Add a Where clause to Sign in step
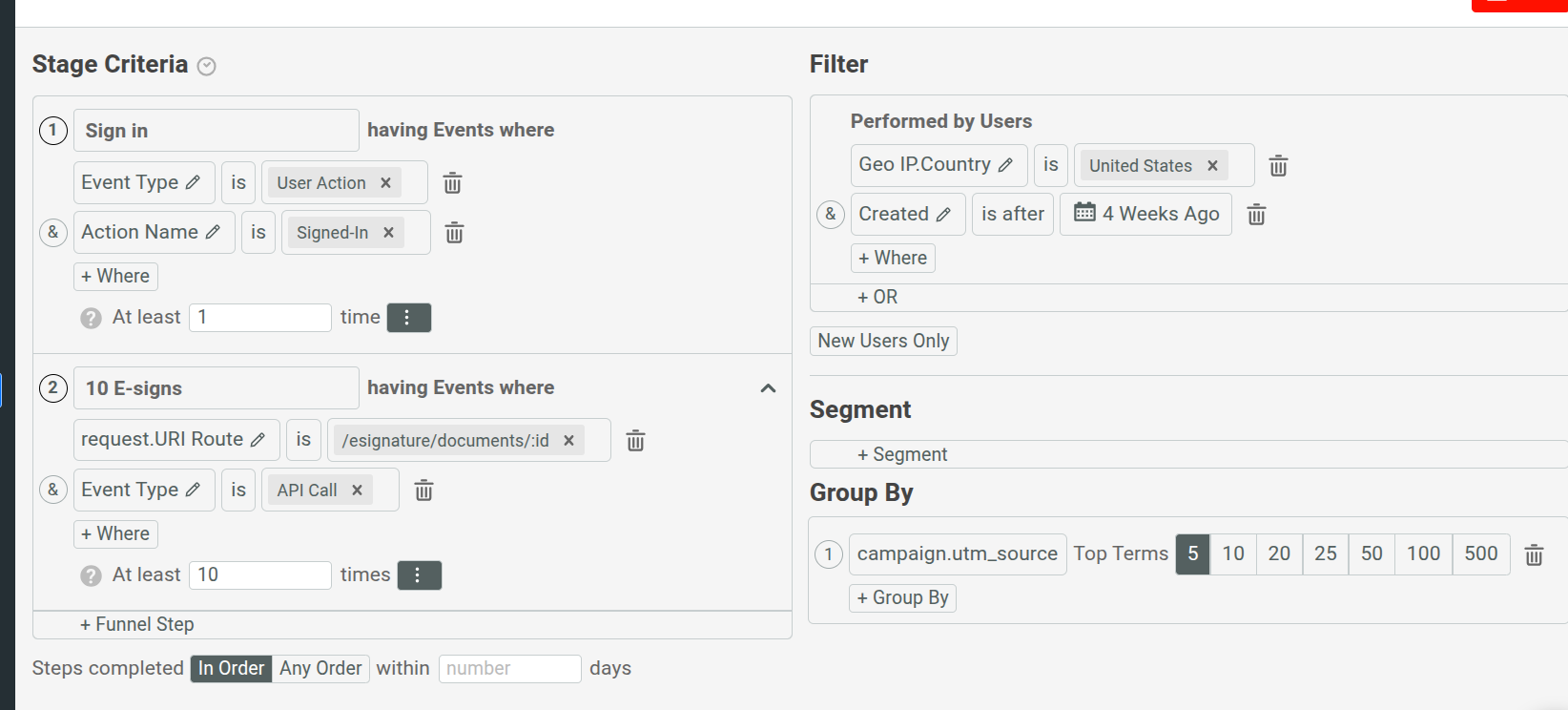Viewport: 1568px width, 710px height. pos(115,277)
